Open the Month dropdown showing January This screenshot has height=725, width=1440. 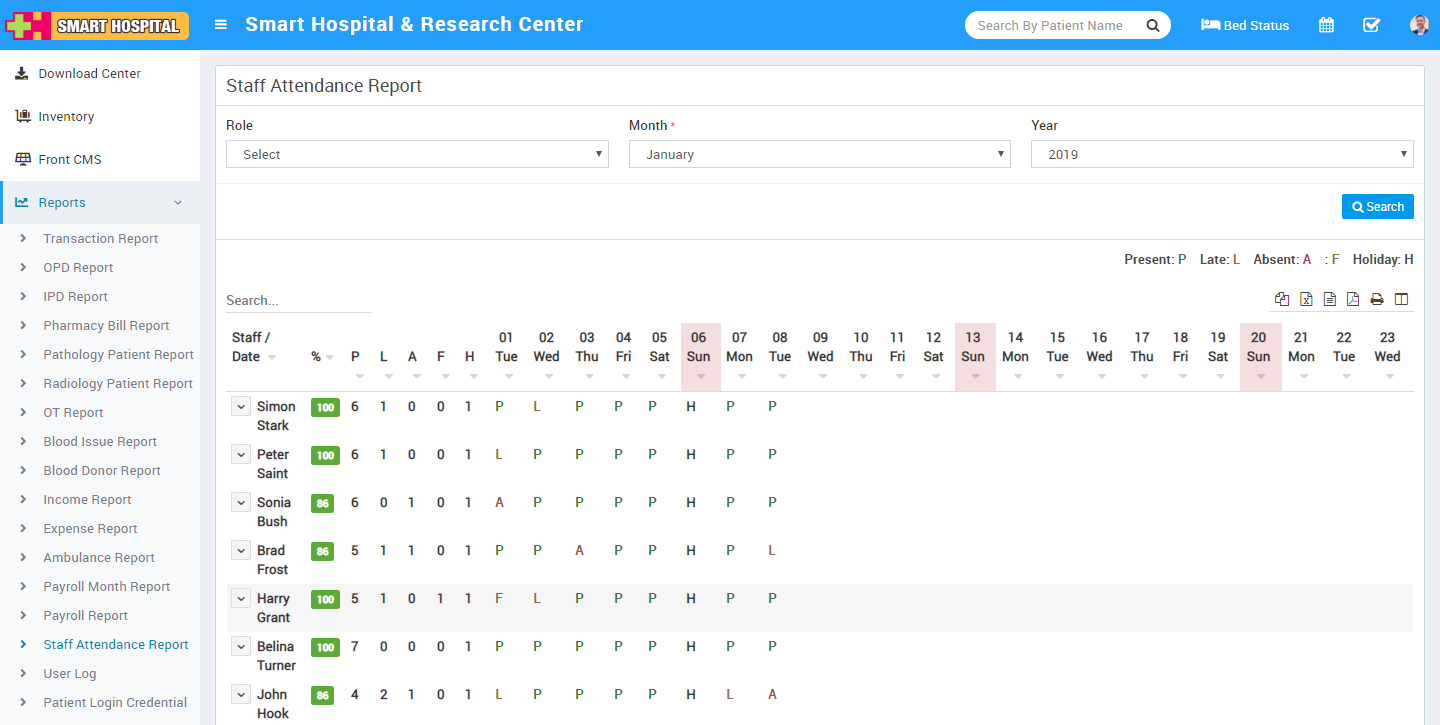point(819,154)
